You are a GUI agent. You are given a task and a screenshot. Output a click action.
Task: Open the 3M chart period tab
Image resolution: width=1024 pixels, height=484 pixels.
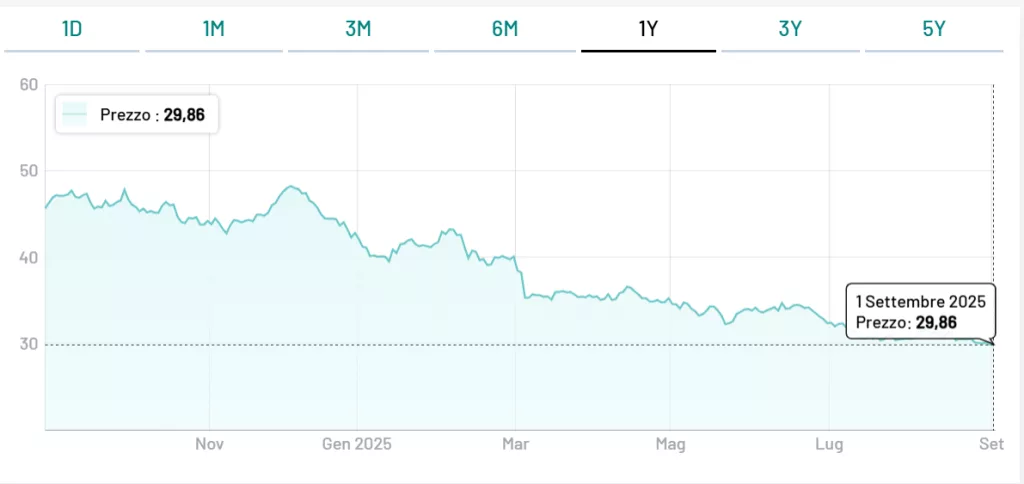click(358, 29)
